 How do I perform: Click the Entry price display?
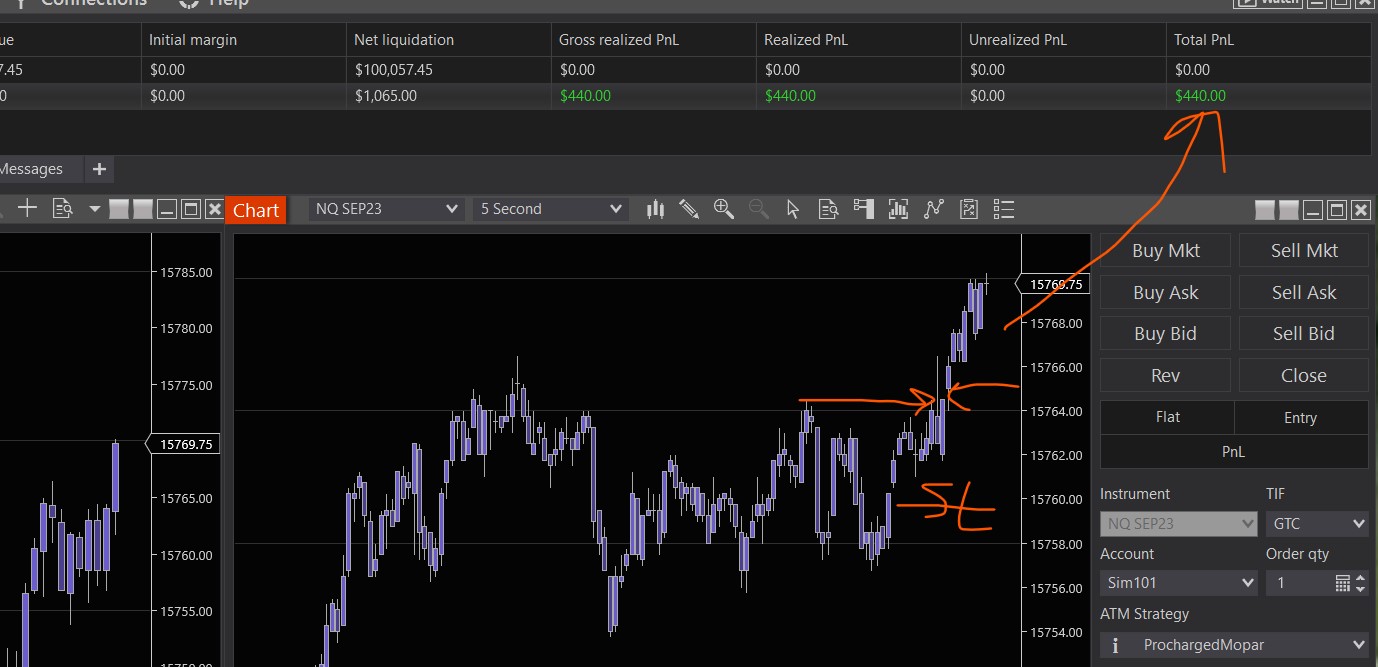tap(1301, 418)
